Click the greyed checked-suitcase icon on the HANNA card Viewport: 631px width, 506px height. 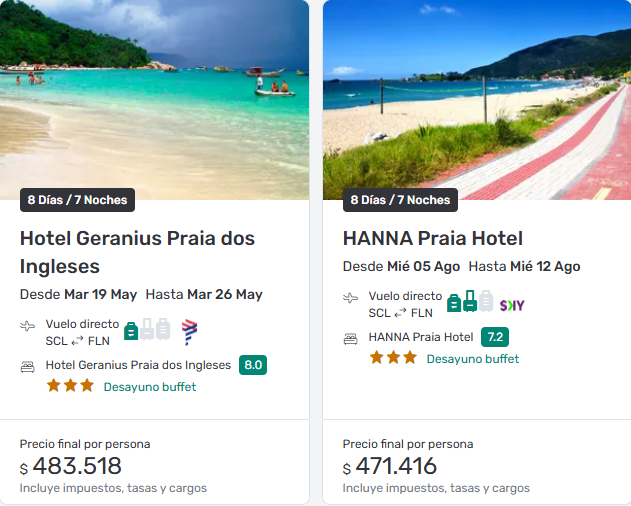pos(486,302)
